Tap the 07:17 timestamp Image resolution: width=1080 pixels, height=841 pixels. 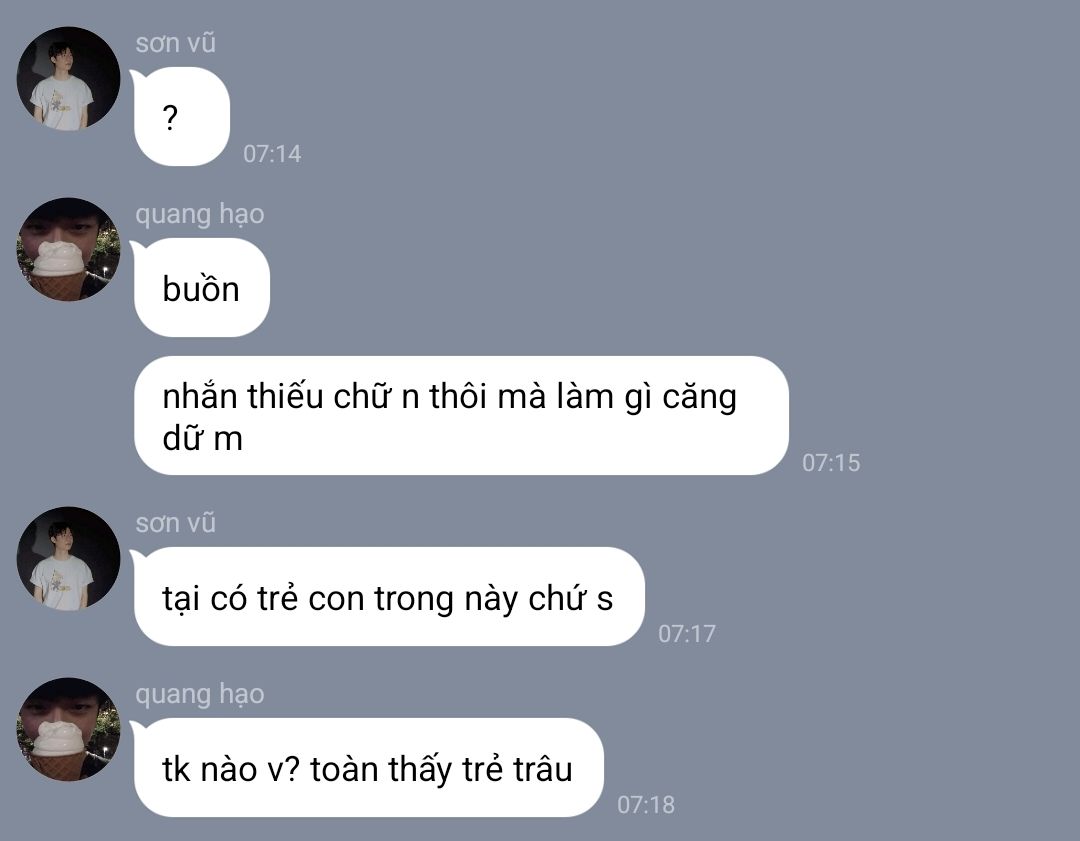[687, 634]
